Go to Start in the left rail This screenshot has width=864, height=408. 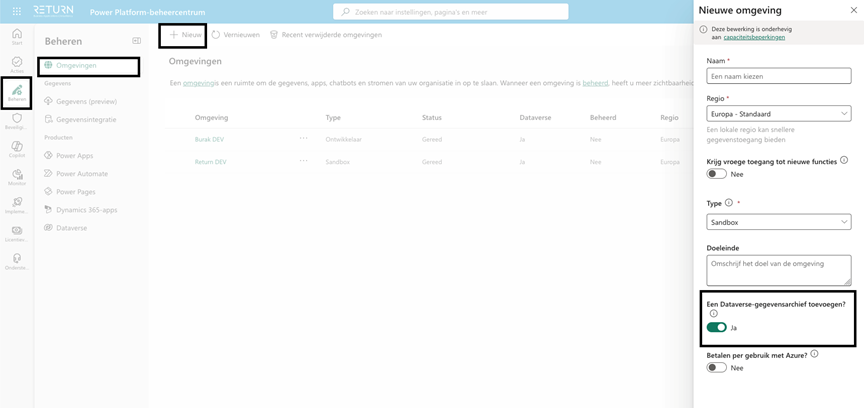[x=16, y=36]
